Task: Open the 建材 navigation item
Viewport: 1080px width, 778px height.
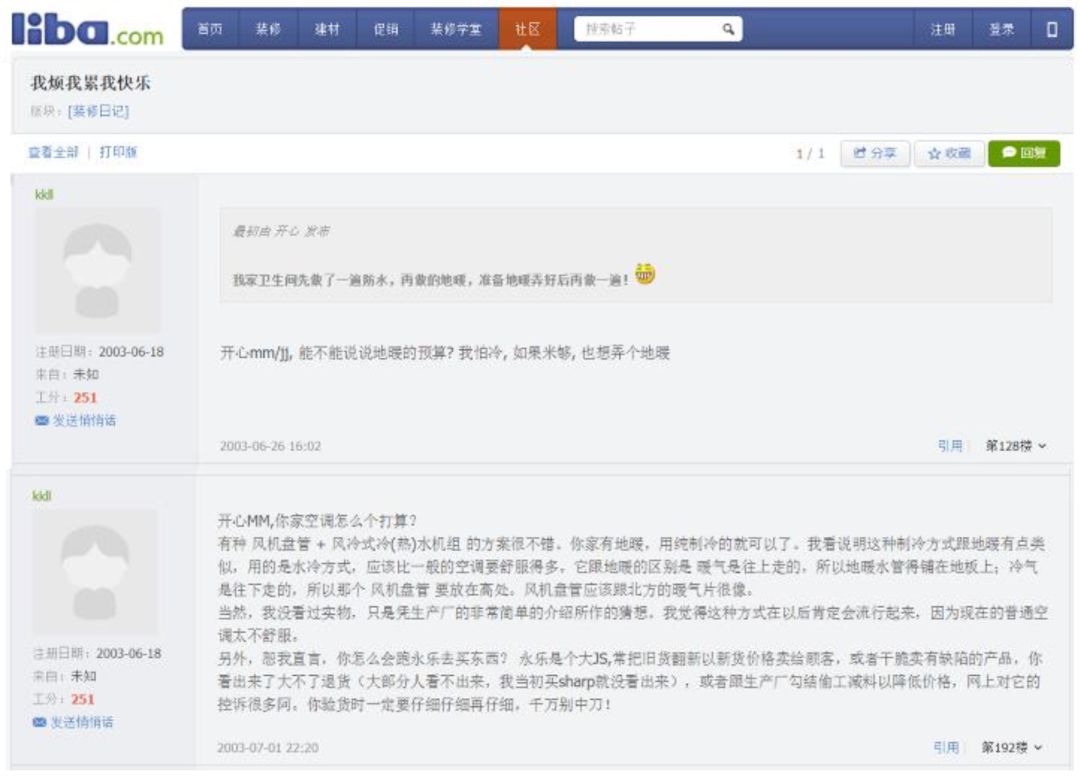Action: click(x=327, y=29)
